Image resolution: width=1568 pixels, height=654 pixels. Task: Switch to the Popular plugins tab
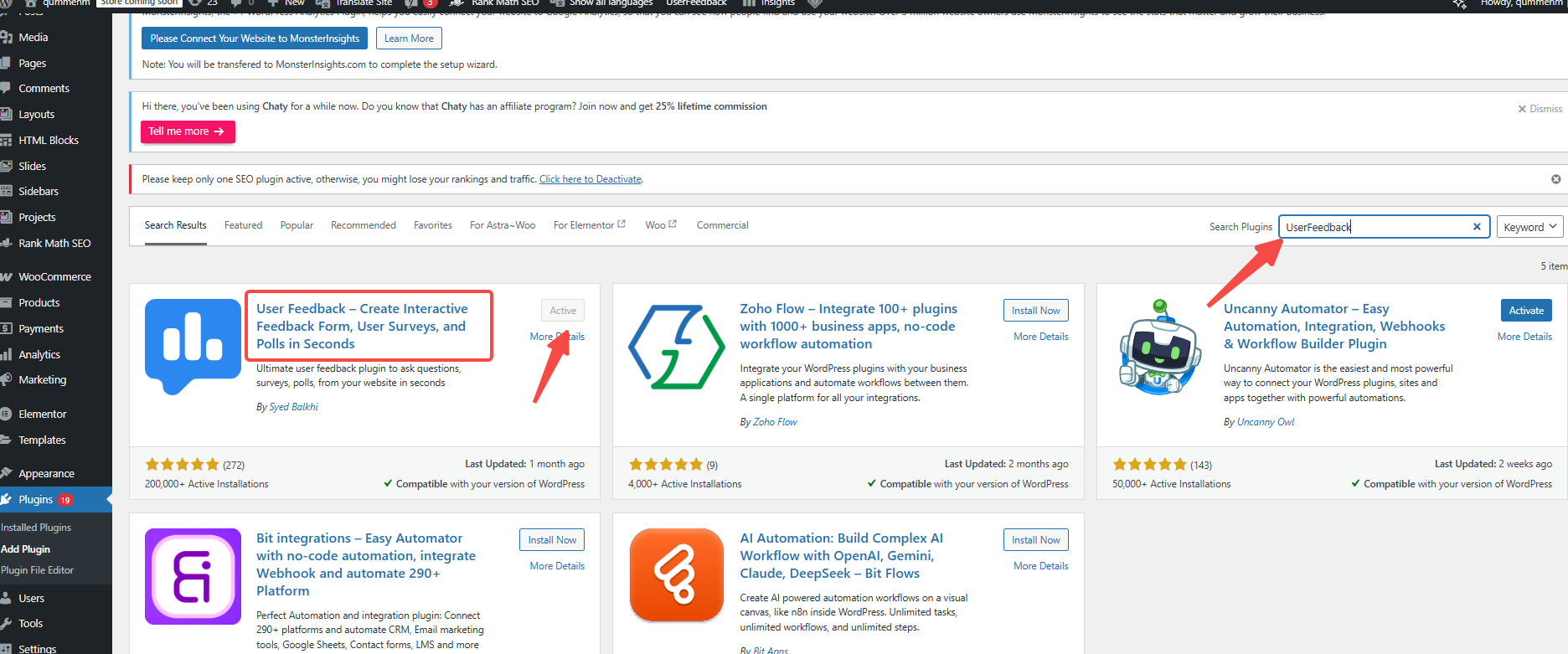pyautogui.click(x=297, y=225)
